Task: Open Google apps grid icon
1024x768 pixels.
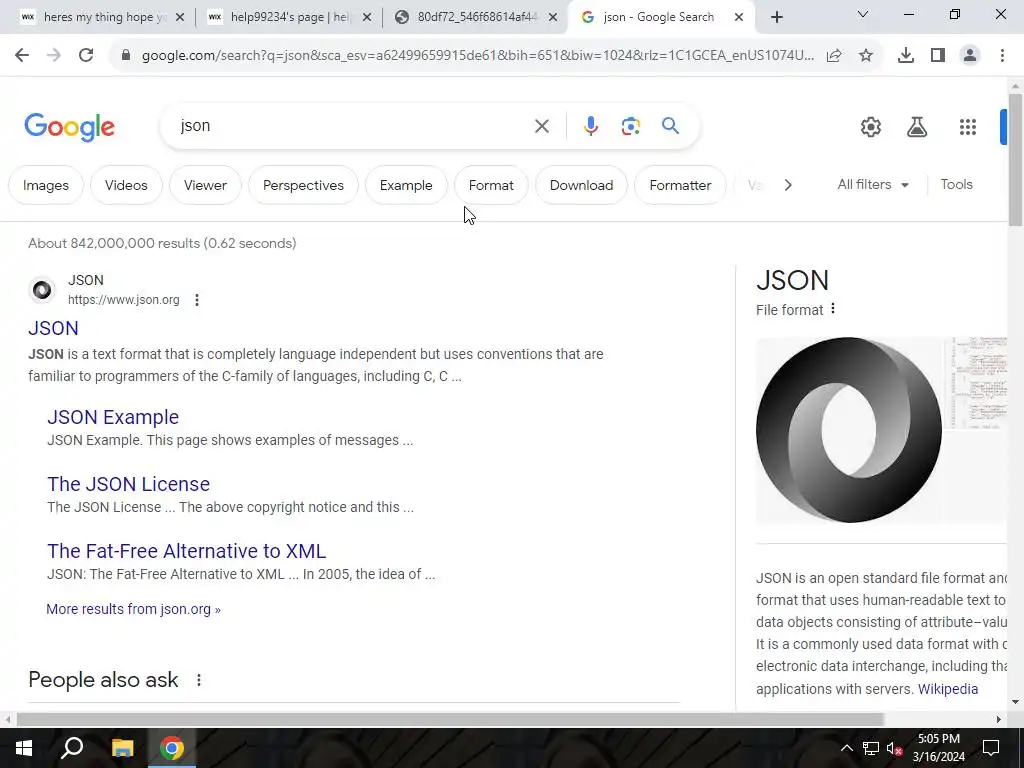Action: coord(968,127)
